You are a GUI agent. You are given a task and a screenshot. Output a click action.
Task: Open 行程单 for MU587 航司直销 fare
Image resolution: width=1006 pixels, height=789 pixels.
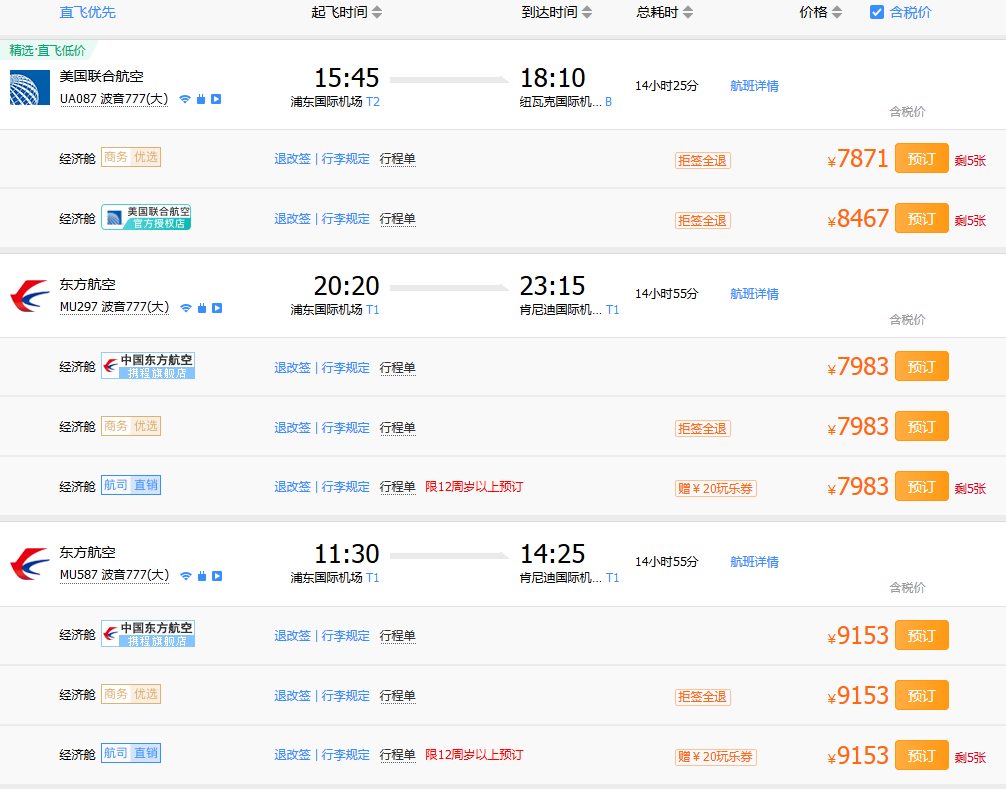coord(398,755)
